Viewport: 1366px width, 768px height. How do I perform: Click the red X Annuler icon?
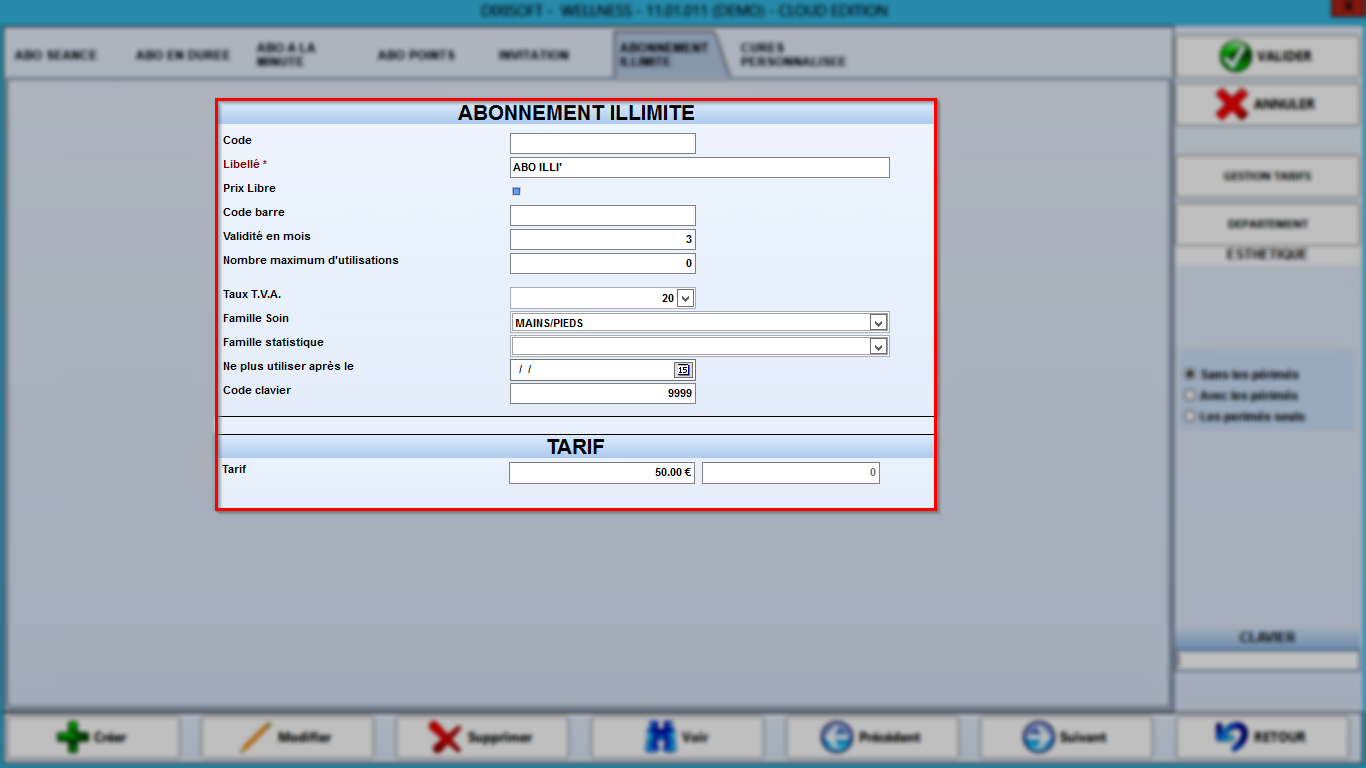(x=1232, y=104)
